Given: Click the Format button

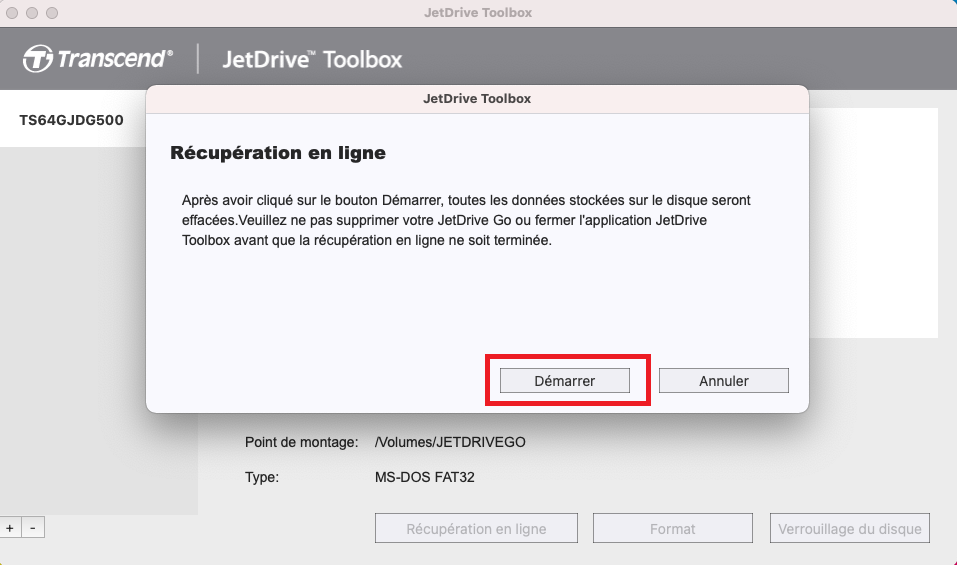Looking at the screenshot, I should pos(673,528).
